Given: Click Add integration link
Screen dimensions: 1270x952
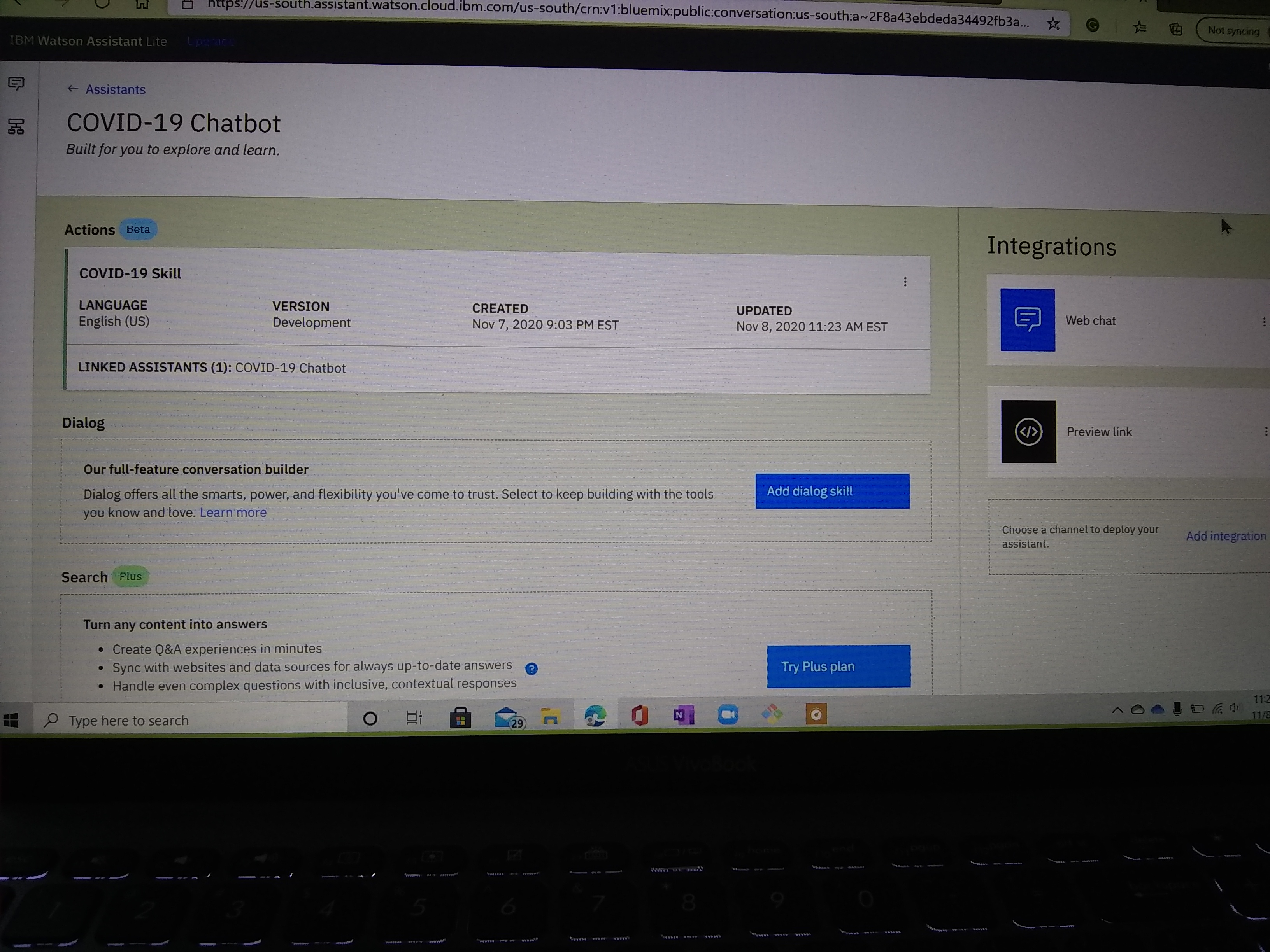Looking at the screenshot, I should (x=1225, y=536).
